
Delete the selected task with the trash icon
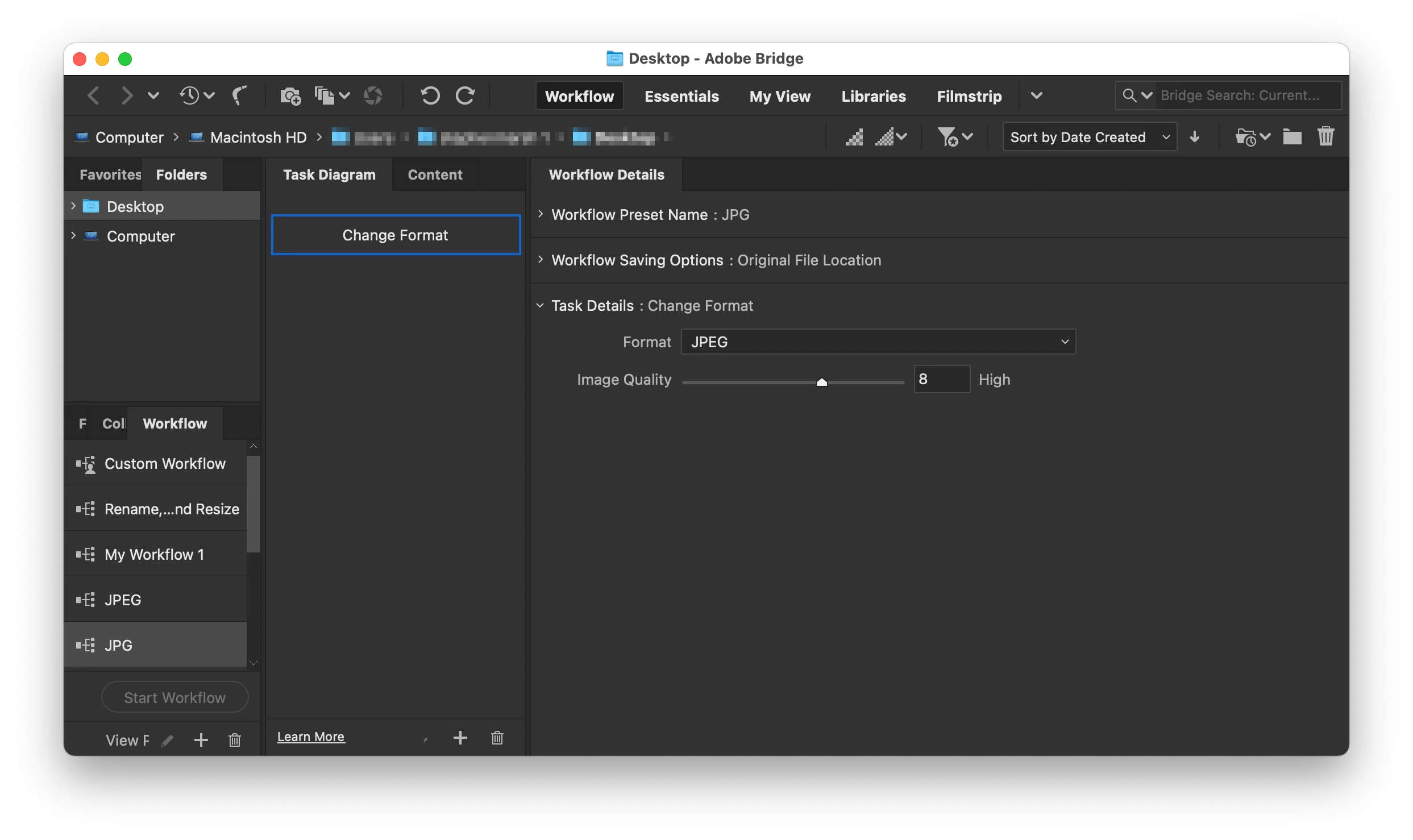point(497,738)
